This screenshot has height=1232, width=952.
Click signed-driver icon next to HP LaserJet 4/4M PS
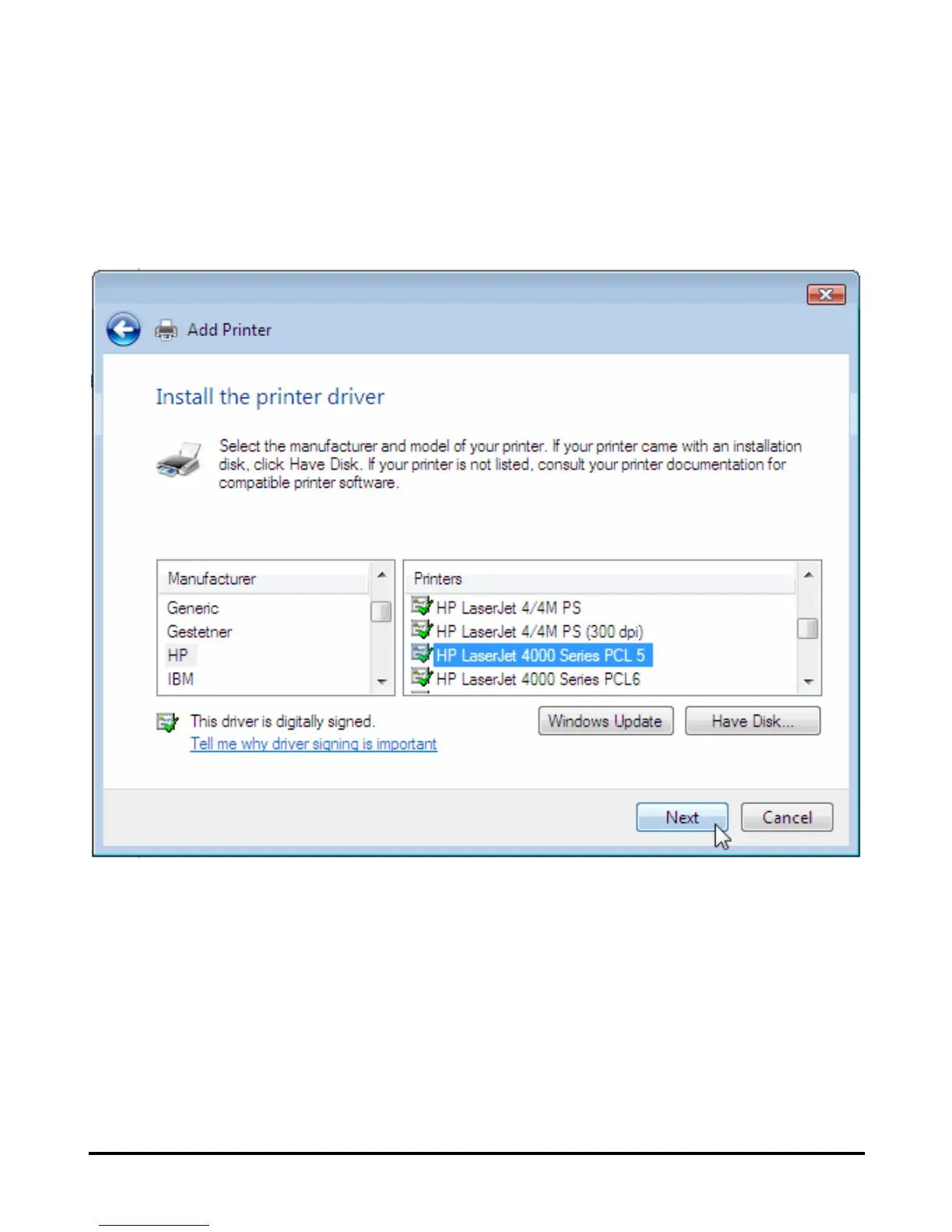(422, 606)
